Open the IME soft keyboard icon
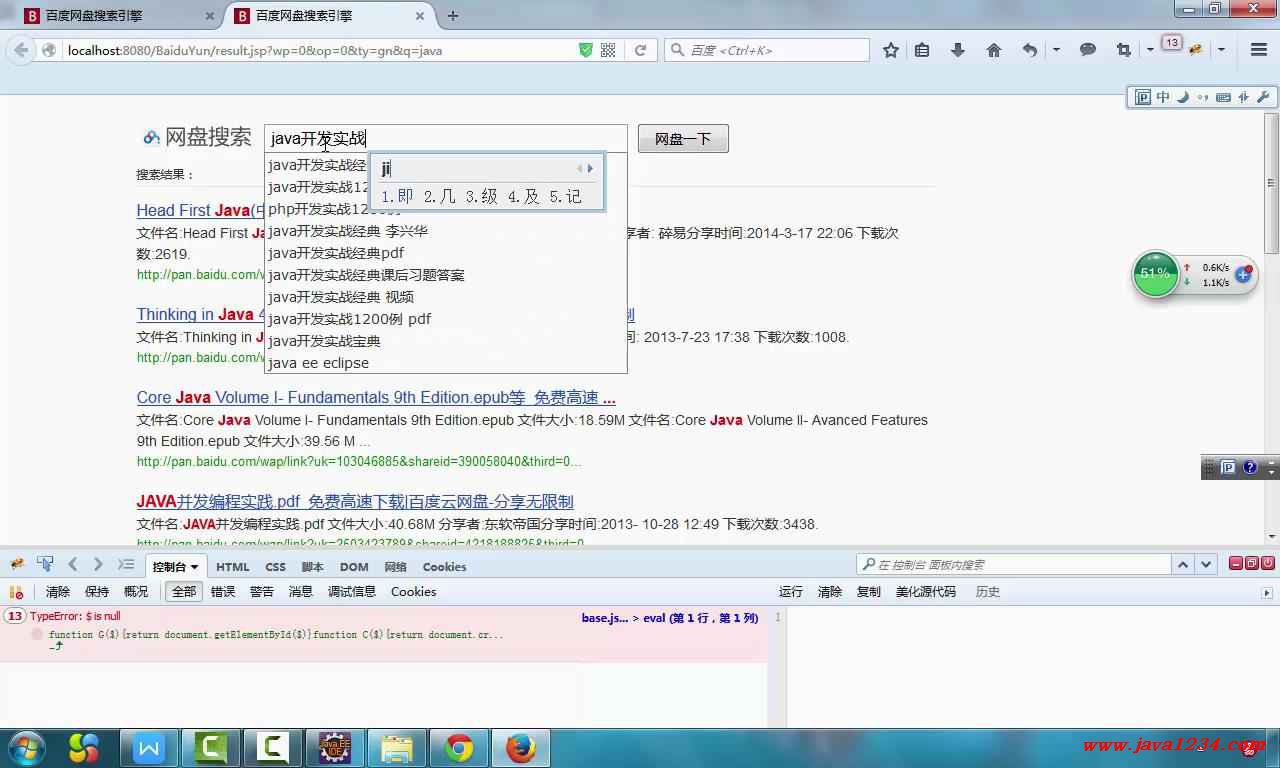 1223,97
